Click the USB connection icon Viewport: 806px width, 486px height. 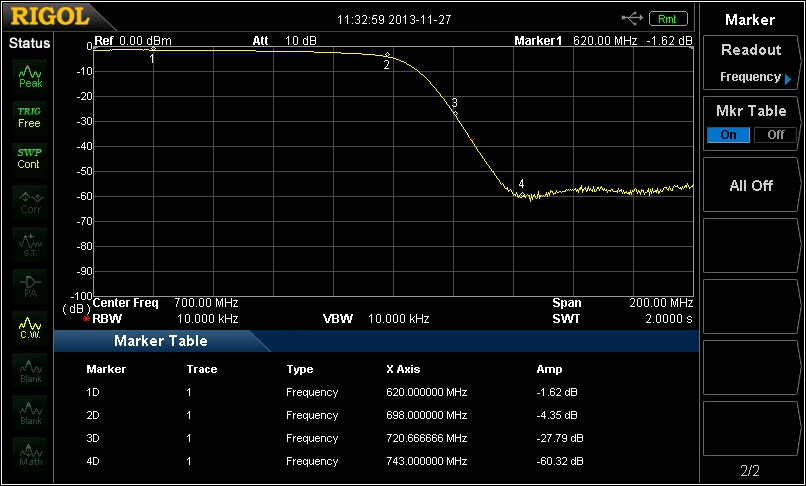click(632, 18)
